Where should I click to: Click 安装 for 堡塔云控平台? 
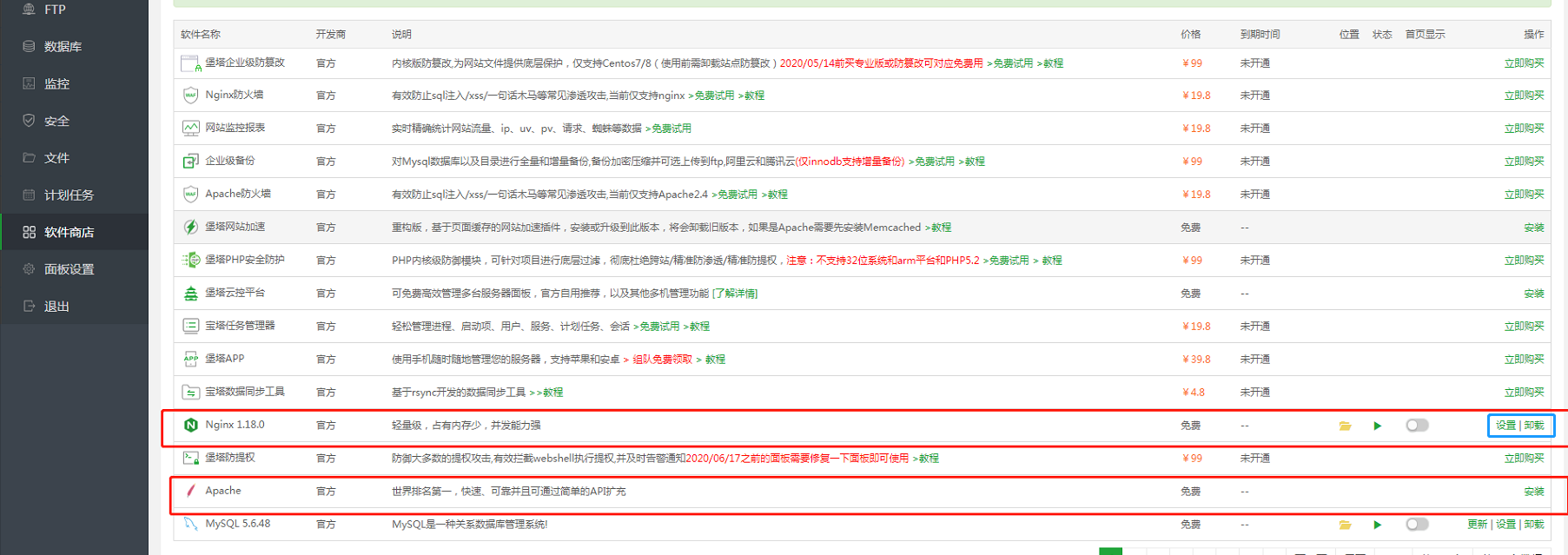coord(1534,294)
